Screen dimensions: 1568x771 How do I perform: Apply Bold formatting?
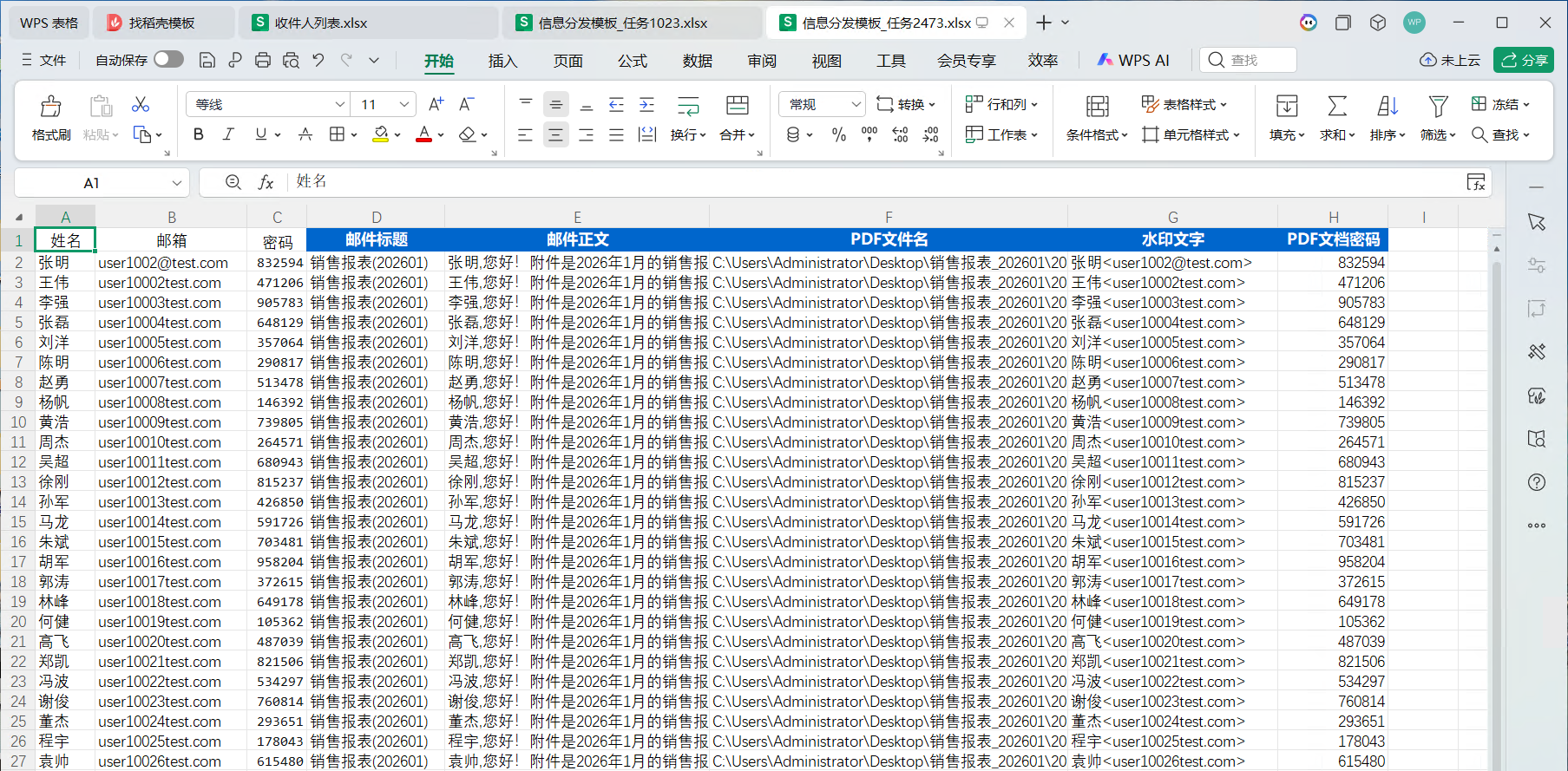coord(199,134)
